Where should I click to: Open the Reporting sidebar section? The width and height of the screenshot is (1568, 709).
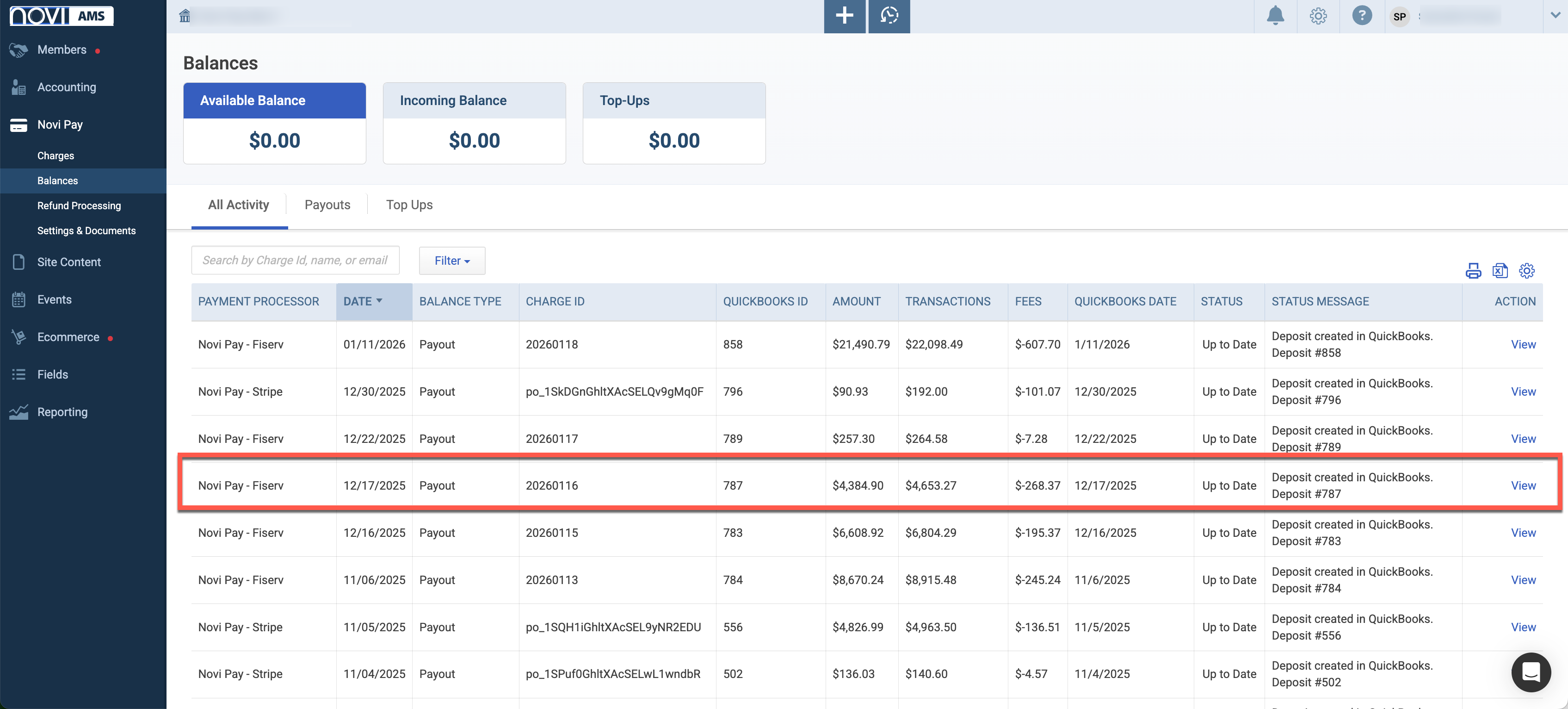[62, 412]
